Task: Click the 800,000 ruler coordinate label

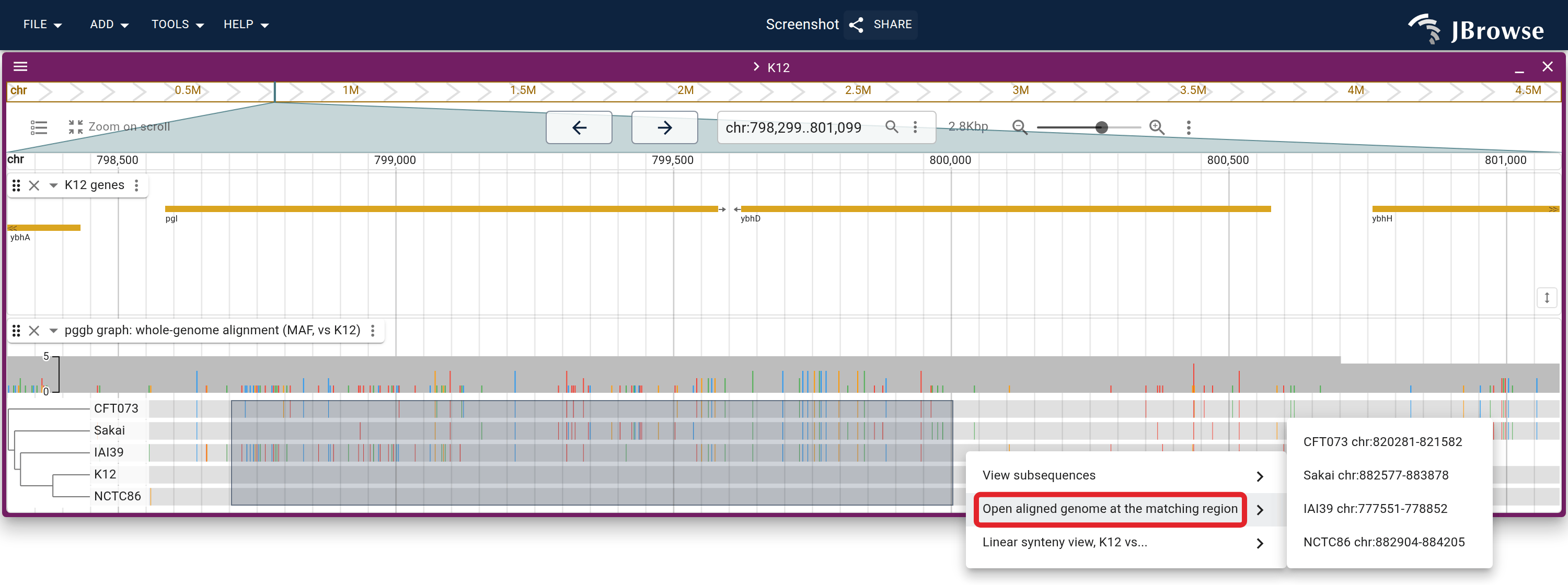Action: click(x=950, y=160)
